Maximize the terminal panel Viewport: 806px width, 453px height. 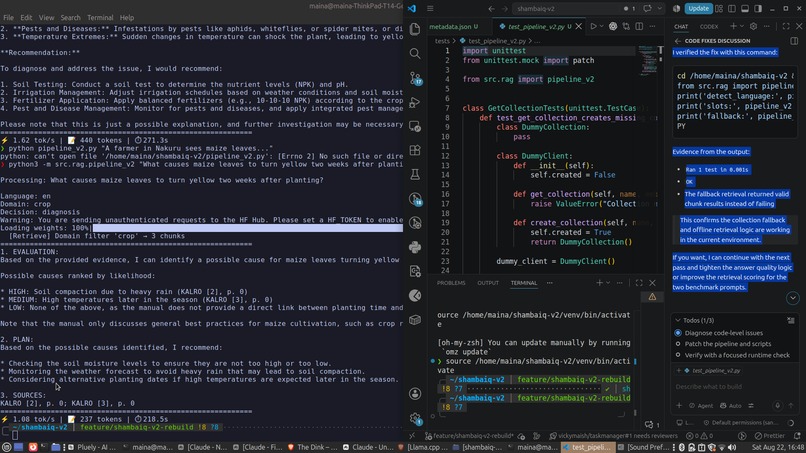639,283
